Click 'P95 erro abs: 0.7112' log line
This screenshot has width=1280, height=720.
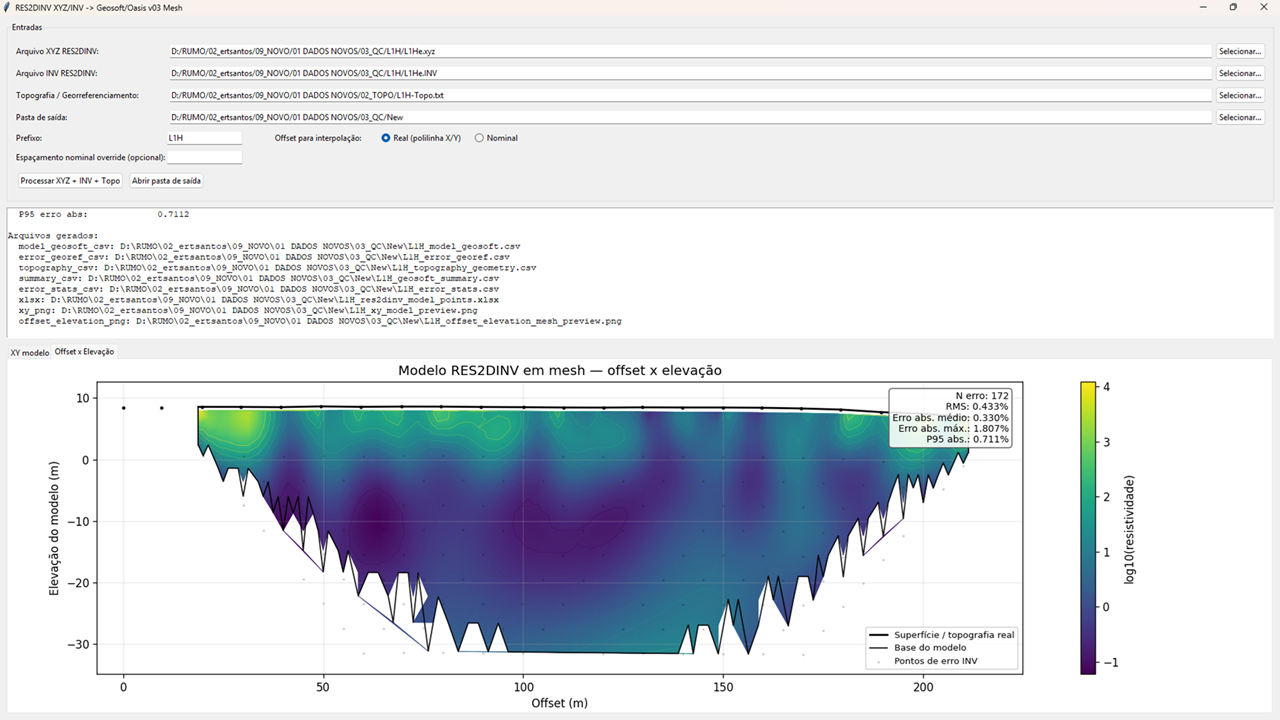click(x=104, y=214)
